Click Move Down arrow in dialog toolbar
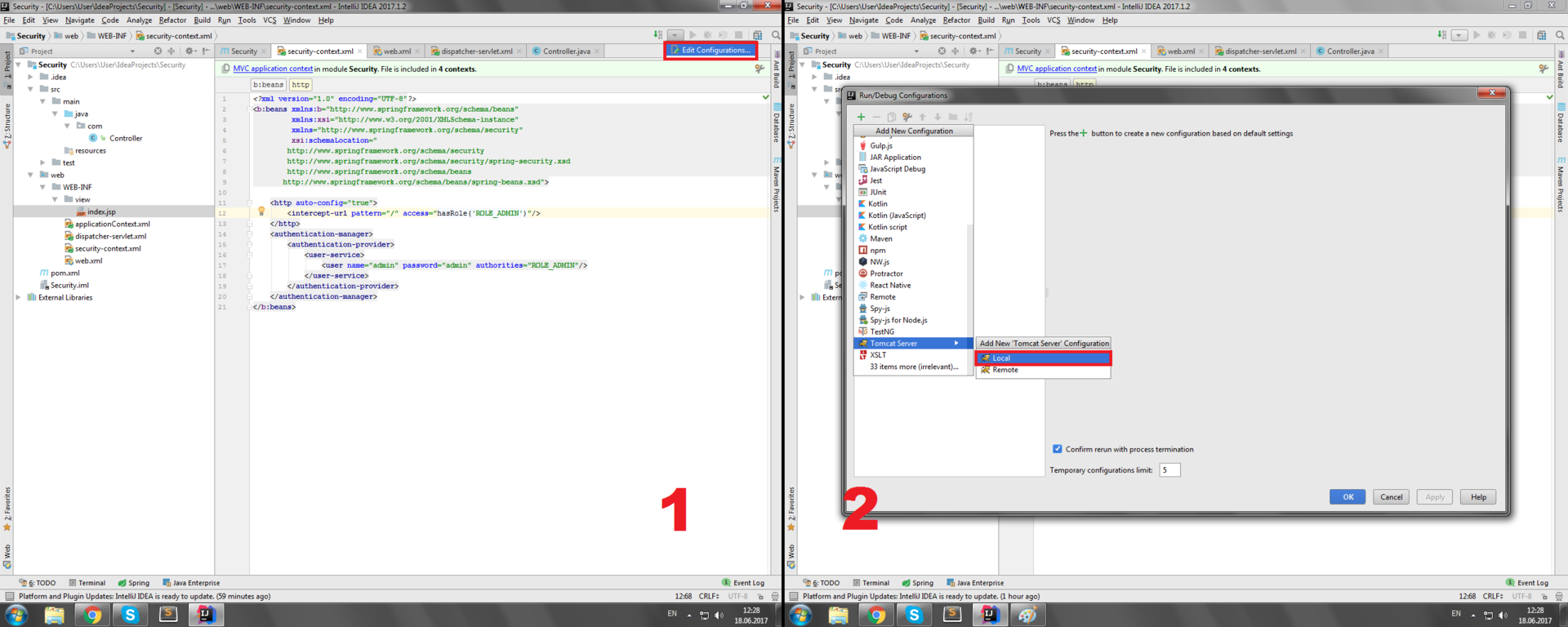The height and width of the screenshot is (627, 1568). coord(938,117)
